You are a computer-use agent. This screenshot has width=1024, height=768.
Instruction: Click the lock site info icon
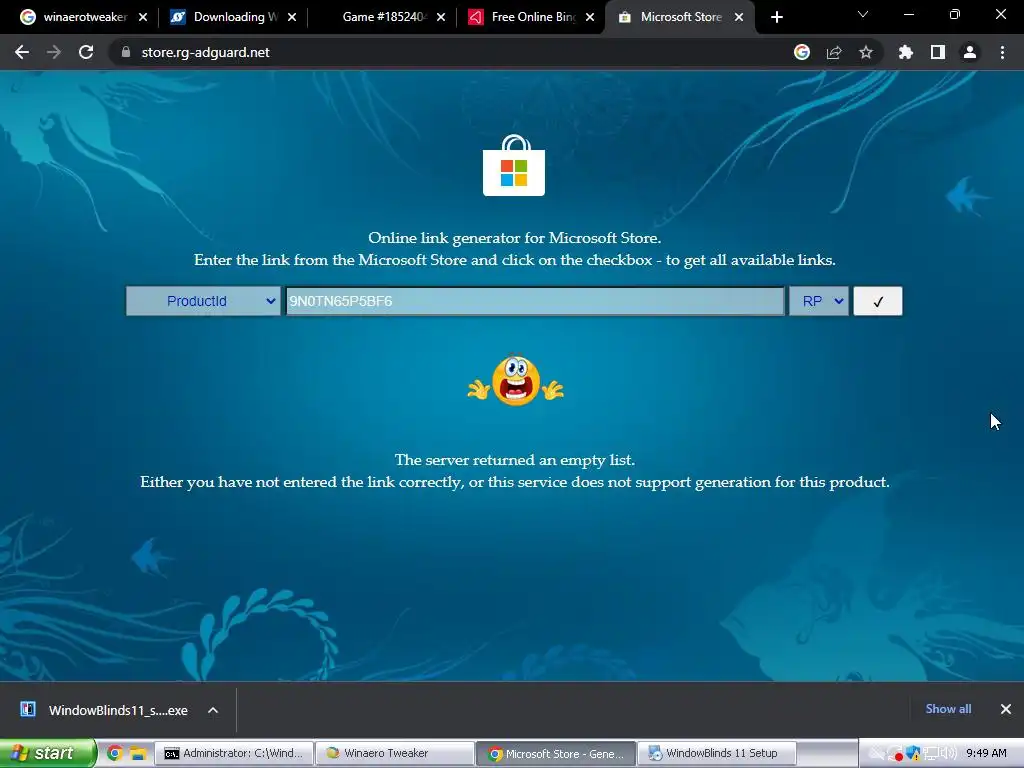point(126,52)
